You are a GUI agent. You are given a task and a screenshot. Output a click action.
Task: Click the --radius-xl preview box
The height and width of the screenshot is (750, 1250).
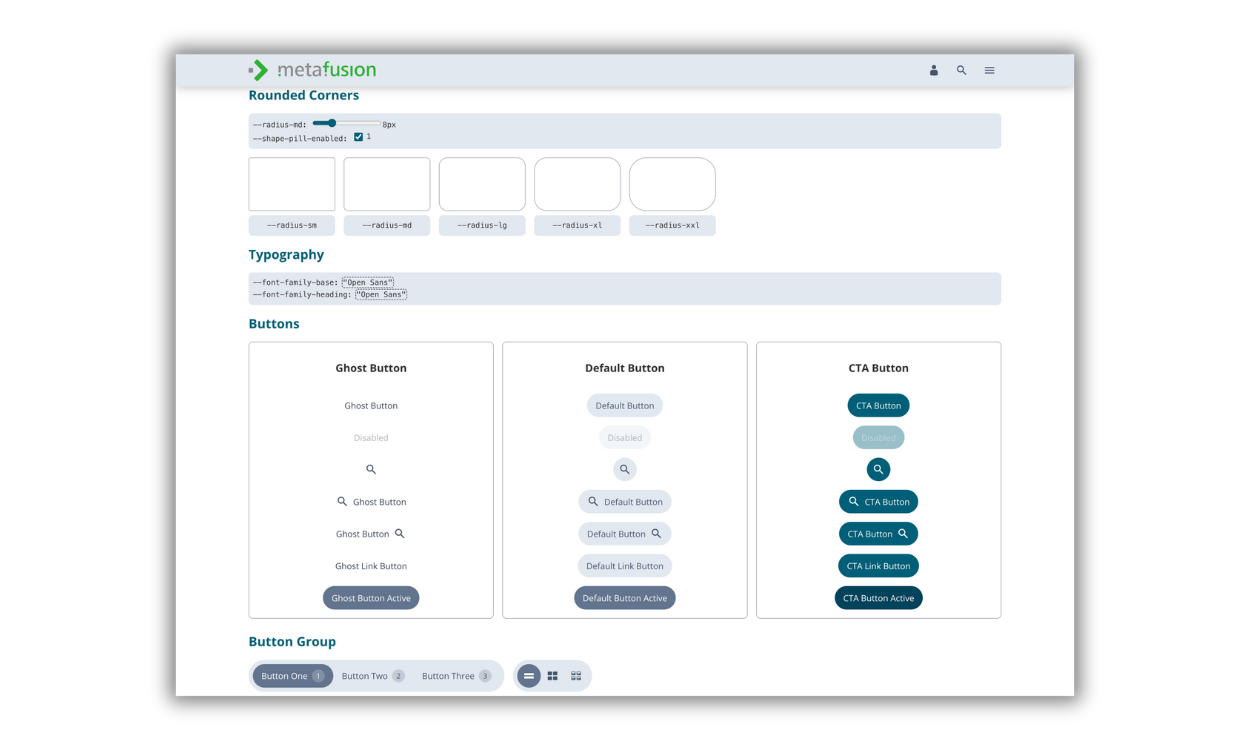[577, 183]
